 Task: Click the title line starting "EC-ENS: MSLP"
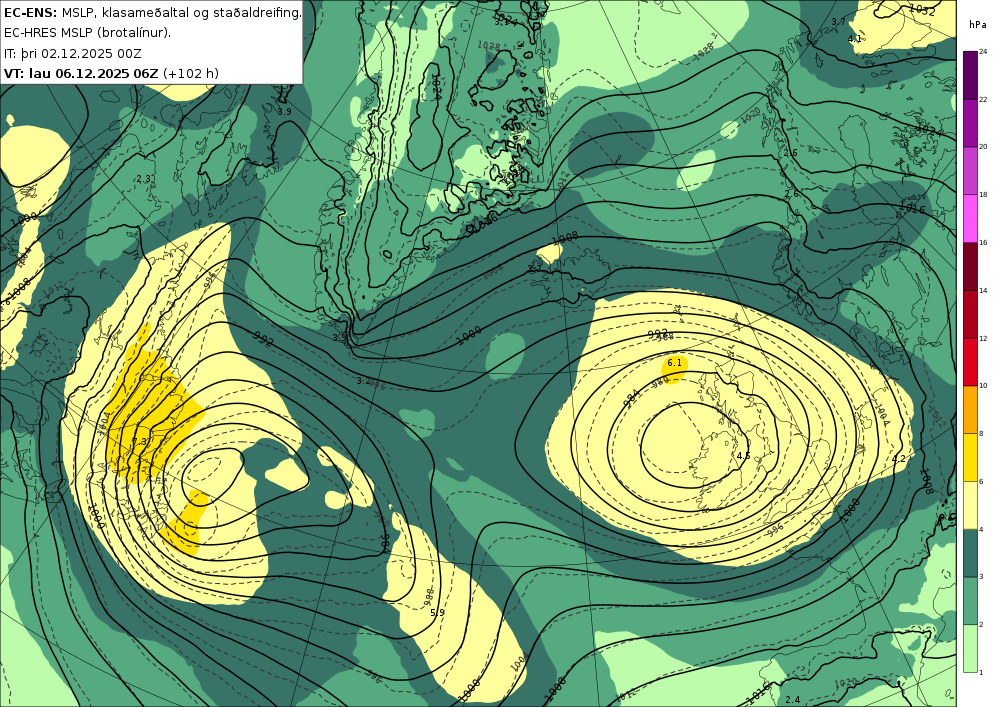click(x=152, y=13)
